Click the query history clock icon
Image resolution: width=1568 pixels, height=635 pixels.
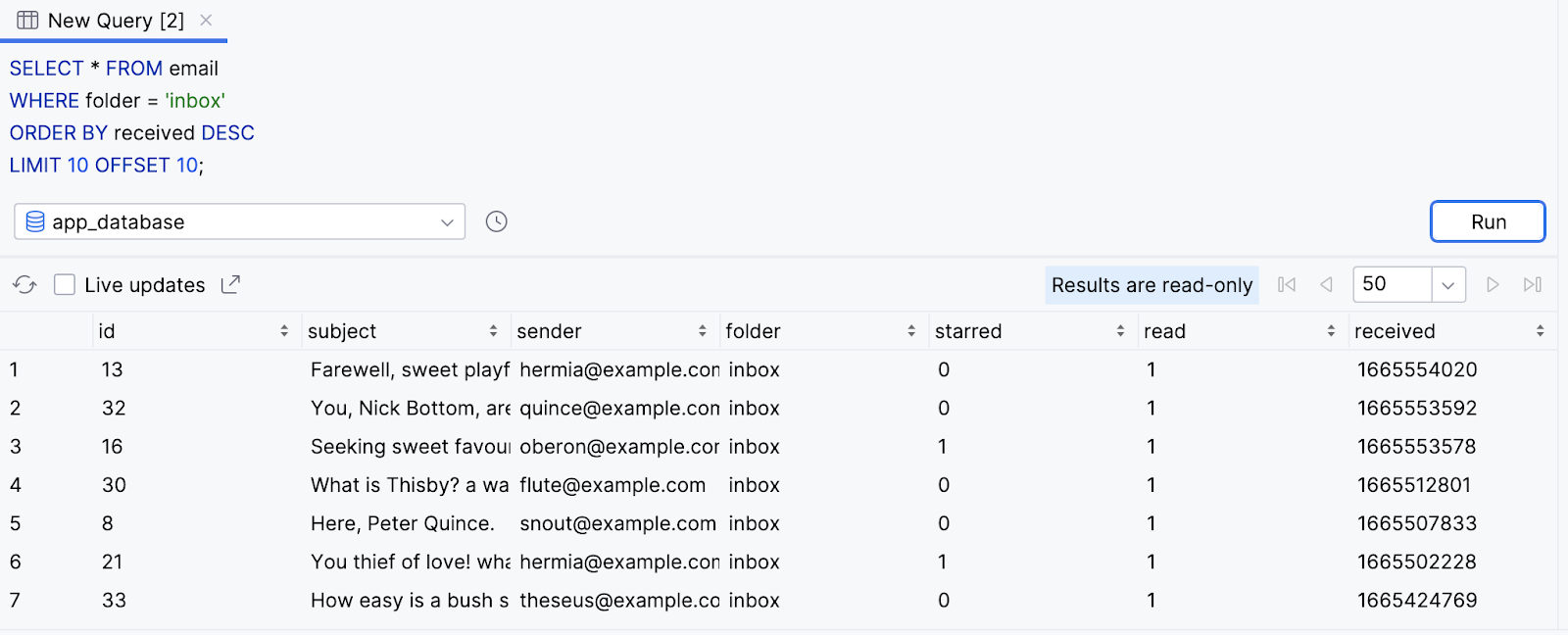(x=497, y=221)
